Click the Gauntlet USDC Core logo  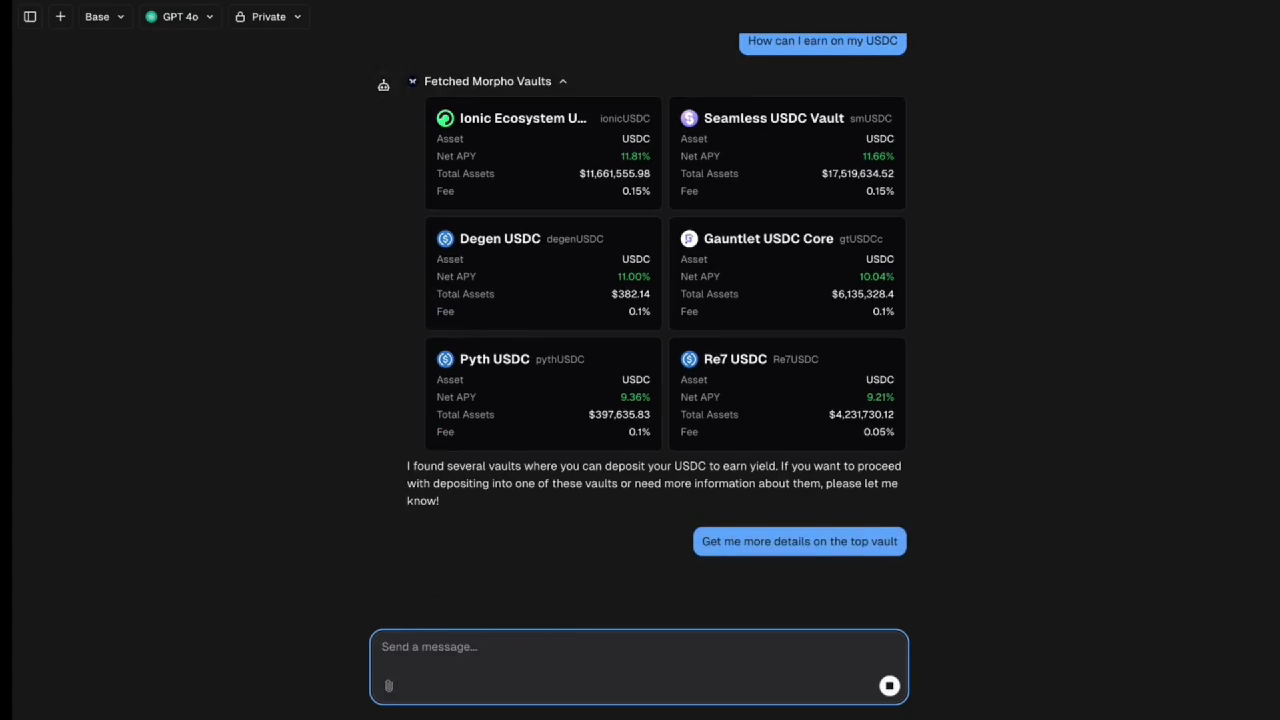pyautogui.click(x=689, y=239)
